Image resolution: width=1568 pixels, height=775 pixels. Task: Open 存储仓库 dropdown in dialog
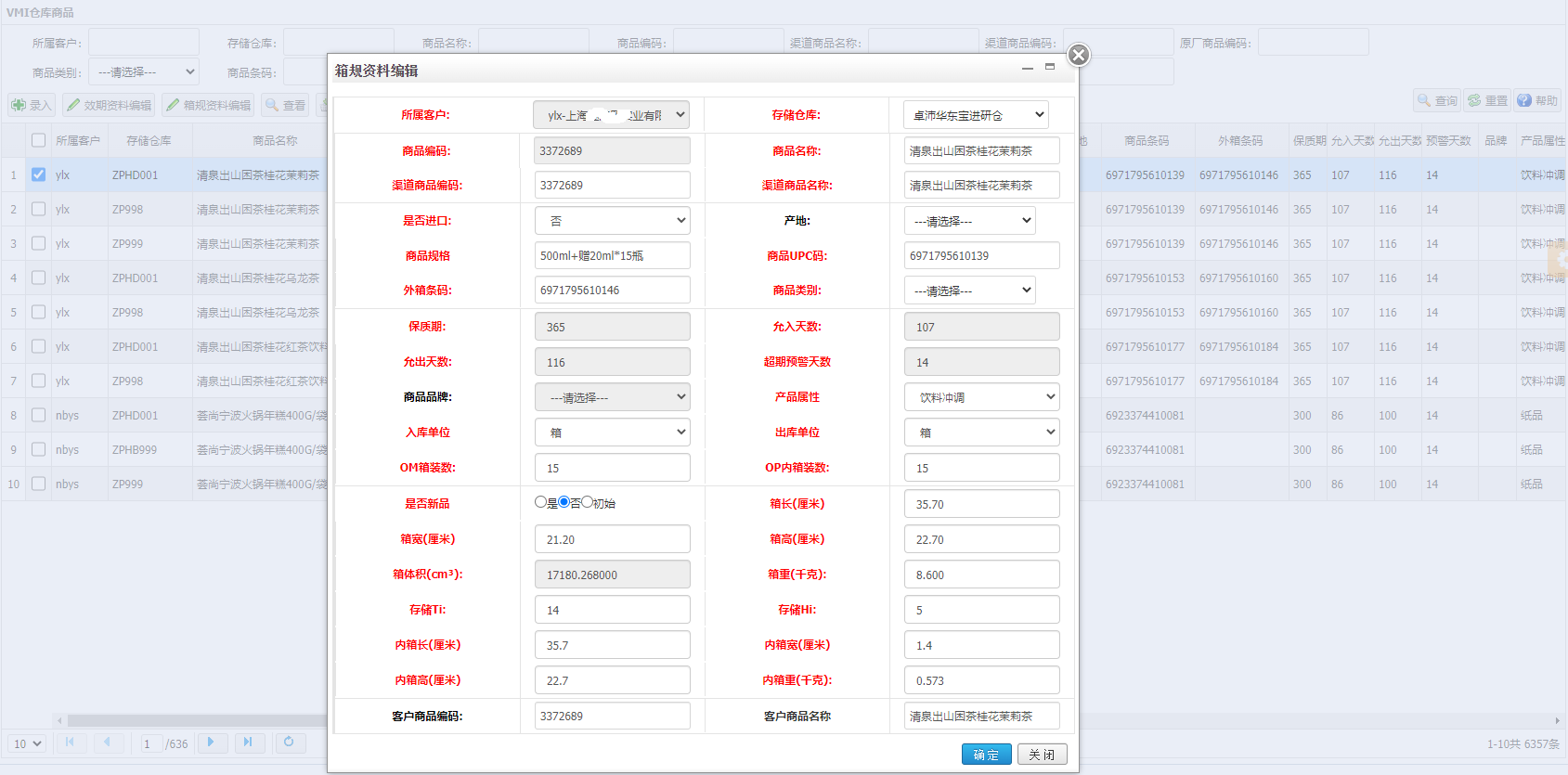pyautogui.click(x=976, y=115)
